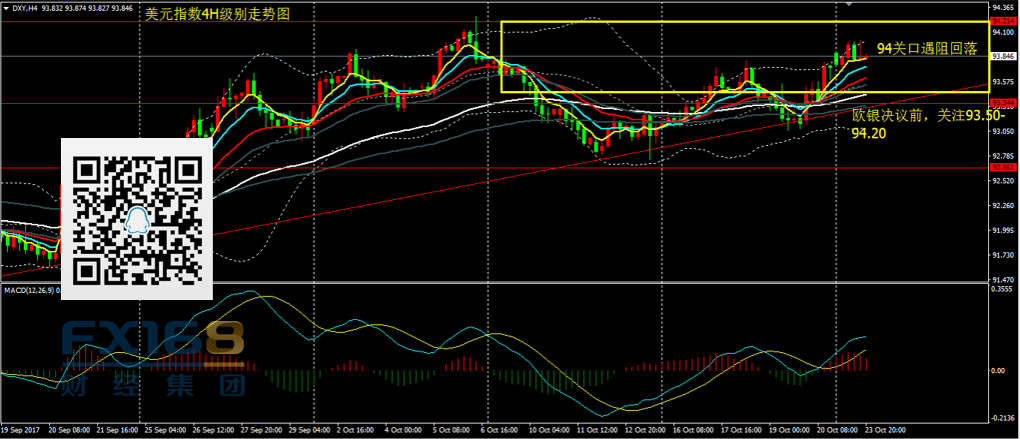Click the DXY,H4 symbol label
This screenshot has height=439, width=1020.
[27, 8]
